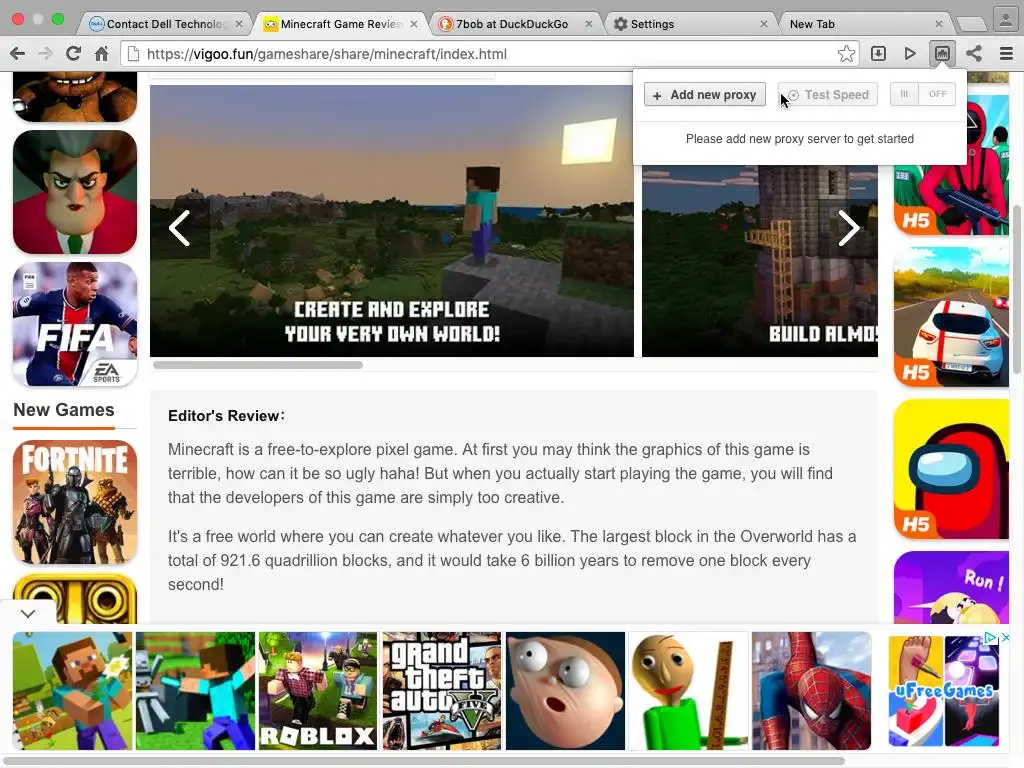The width and height of the screenshot is (1024, 768).
Task: Open the Grand Theft Auto Five thumbnail
Action: coord(441,690)
